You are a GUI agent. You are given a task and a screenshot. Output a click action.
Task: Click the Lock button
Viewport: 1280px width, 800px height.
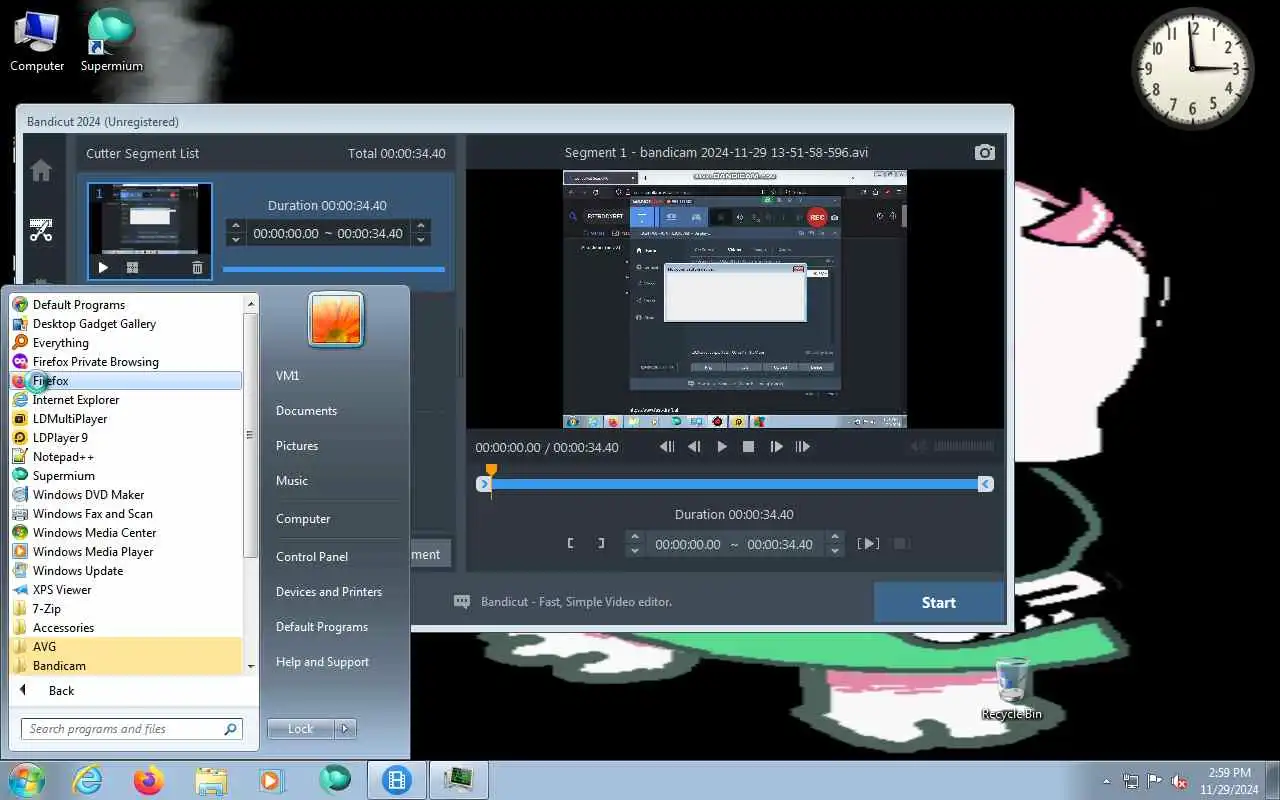click(x=301, y=729)
